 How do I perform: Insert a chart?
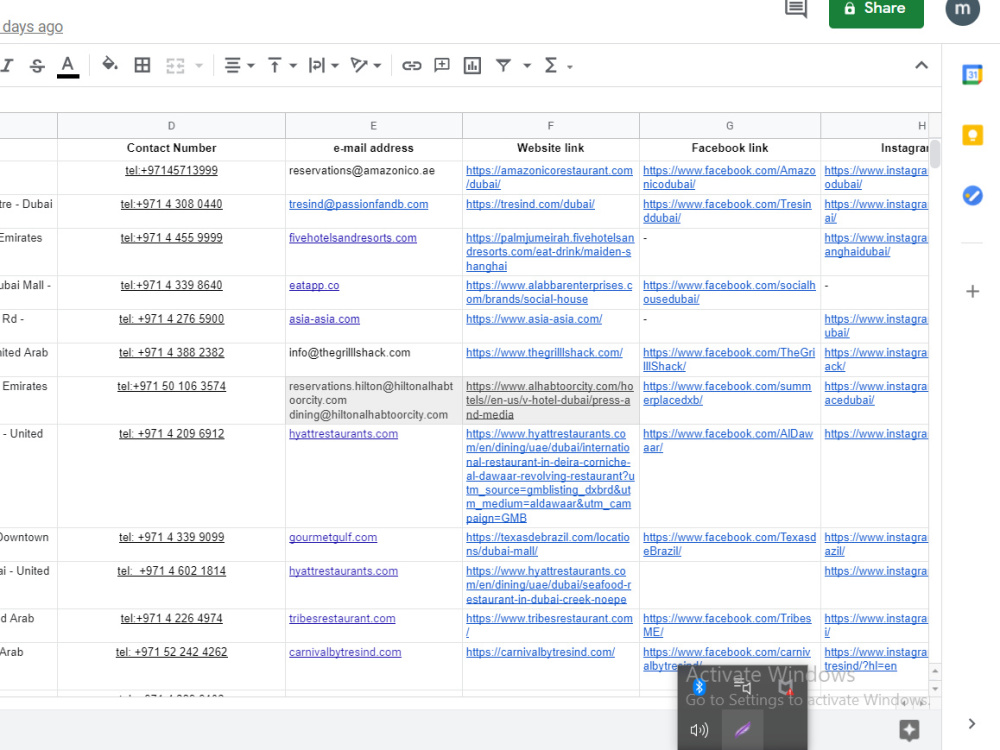(472, 65)
